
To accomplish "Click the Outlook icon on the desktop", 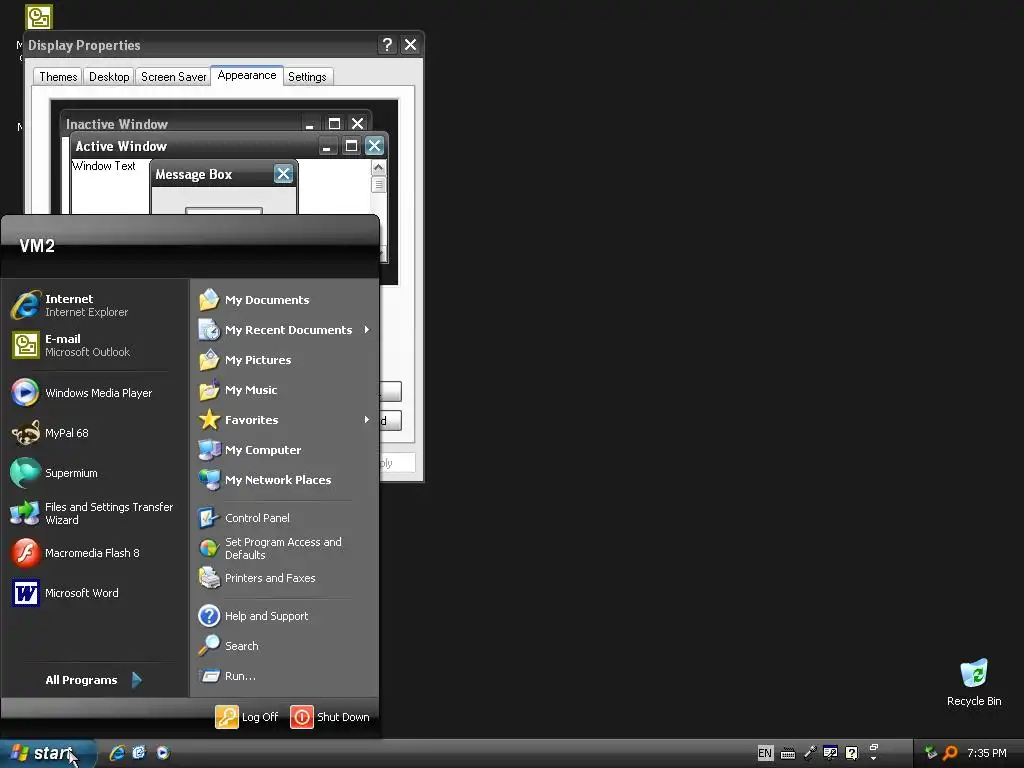I will pos(39,17).
